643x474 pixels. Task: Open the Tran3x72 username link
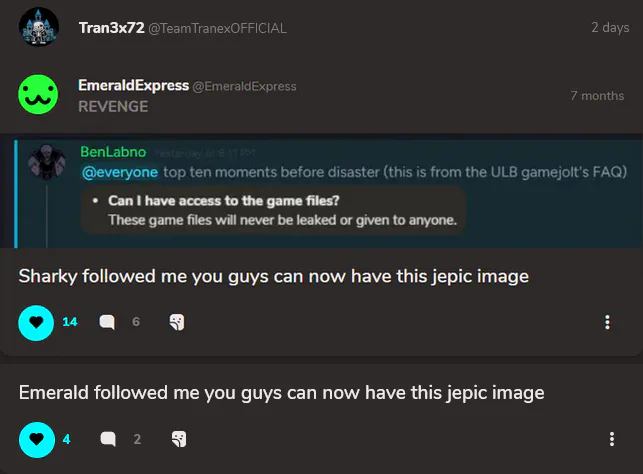(111, 28)
